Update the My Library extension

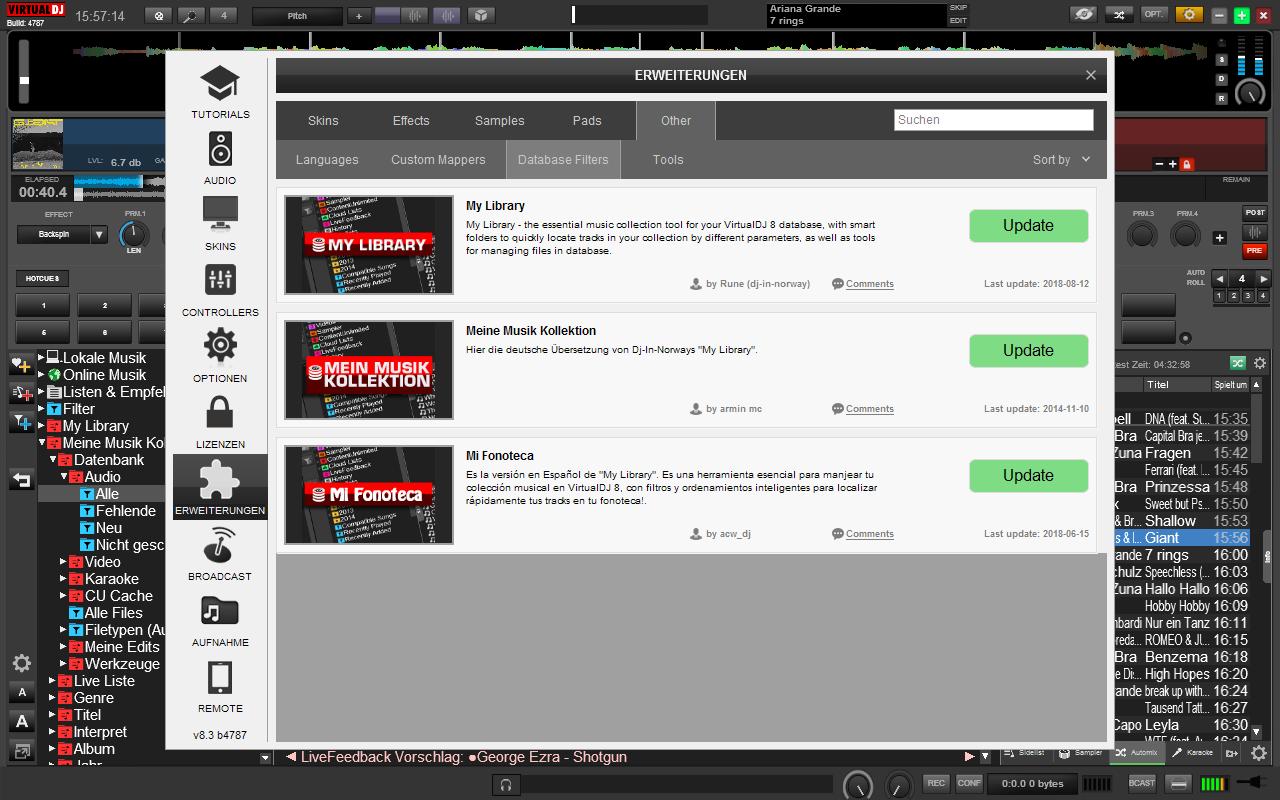click(x=1028, y=226)
